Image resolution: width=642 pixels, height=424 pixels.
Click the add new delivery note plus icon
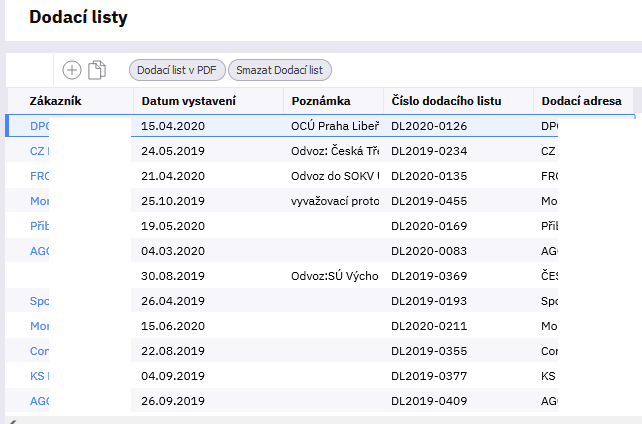[x=71, y=70]
